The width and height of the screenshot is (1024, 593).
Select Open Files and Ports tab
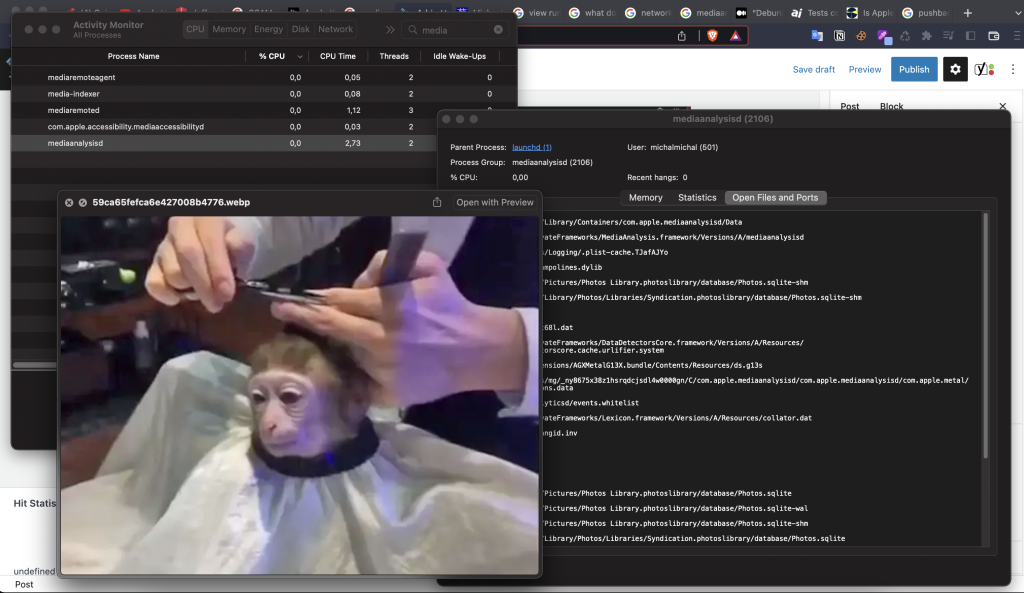point(775,198)
